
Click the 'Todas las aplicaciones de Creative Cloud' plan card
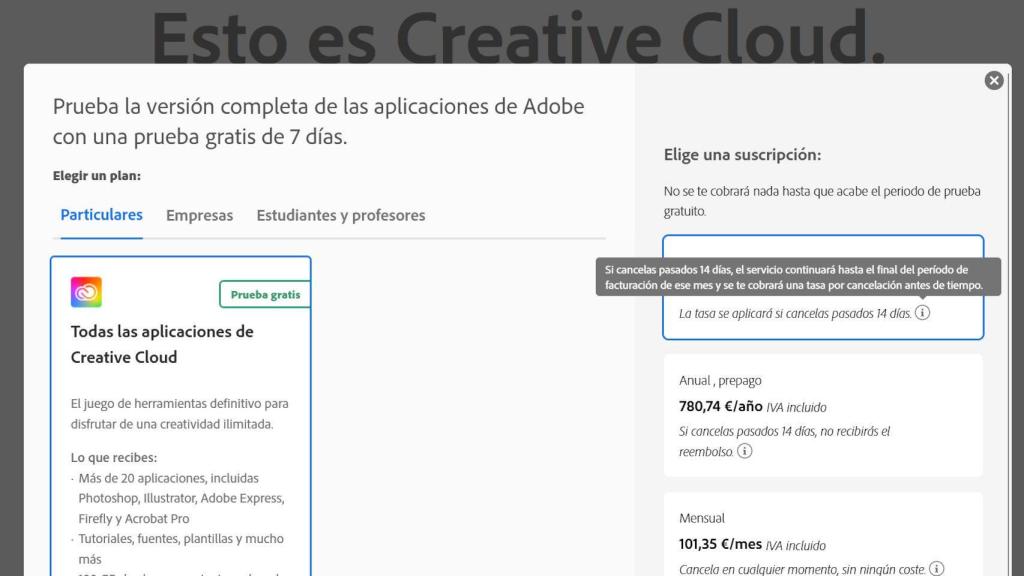[x=180, y=420]
